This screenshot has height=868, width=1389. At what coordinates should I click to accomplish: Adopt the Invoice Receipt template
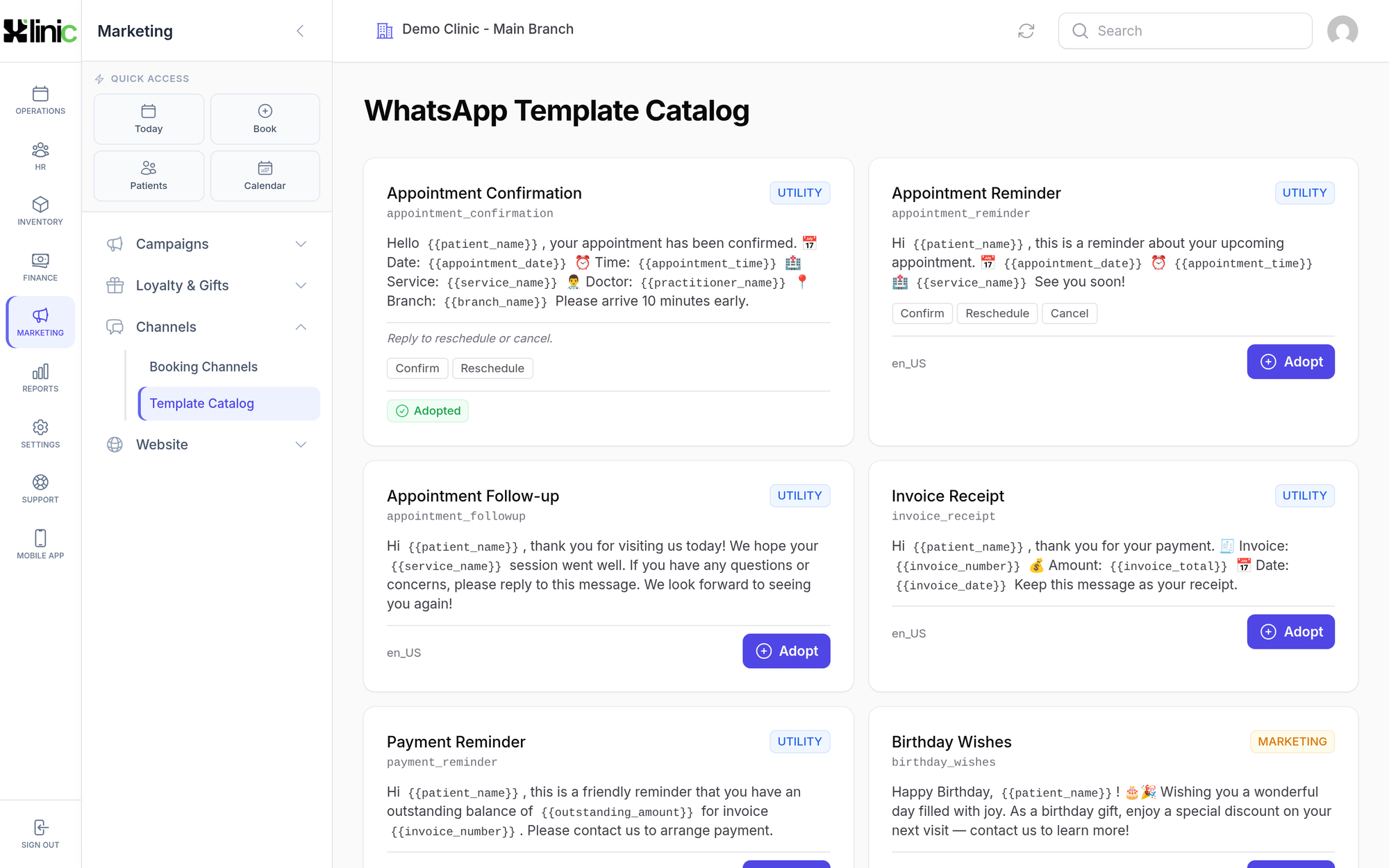tap(1290, 632)
